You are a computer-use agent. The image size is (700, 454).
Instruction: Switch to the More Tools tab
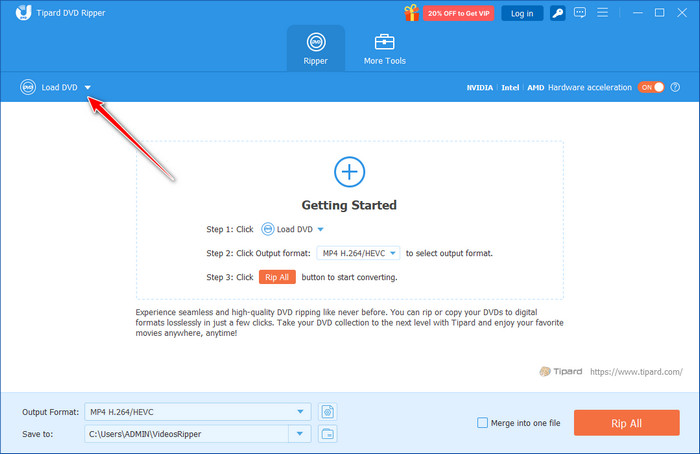click(x=384, y=49)
